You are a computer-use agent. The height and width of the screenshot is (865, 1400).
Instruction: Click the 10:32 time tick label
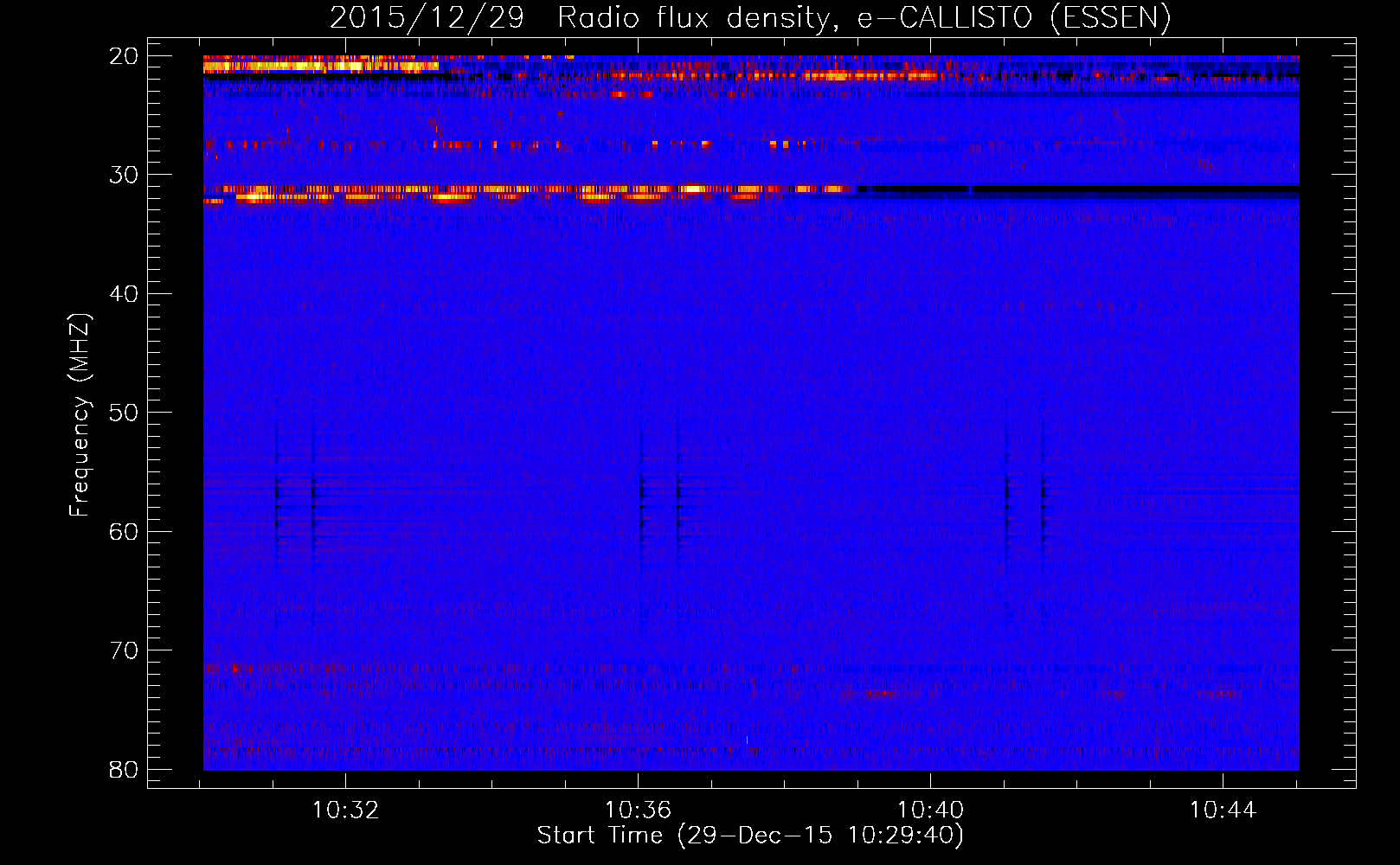point(345,811)
